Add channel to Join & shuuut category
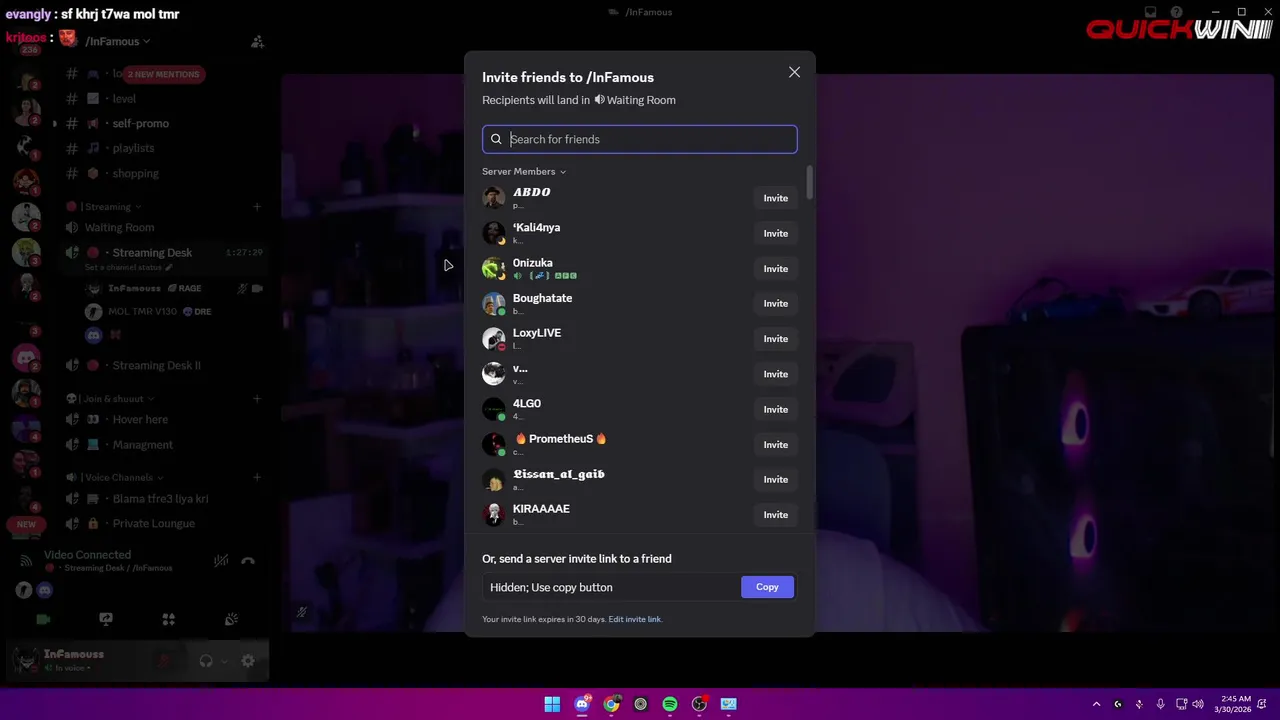This screenshot has height=720, width=1280. click(x=257, y=399)
